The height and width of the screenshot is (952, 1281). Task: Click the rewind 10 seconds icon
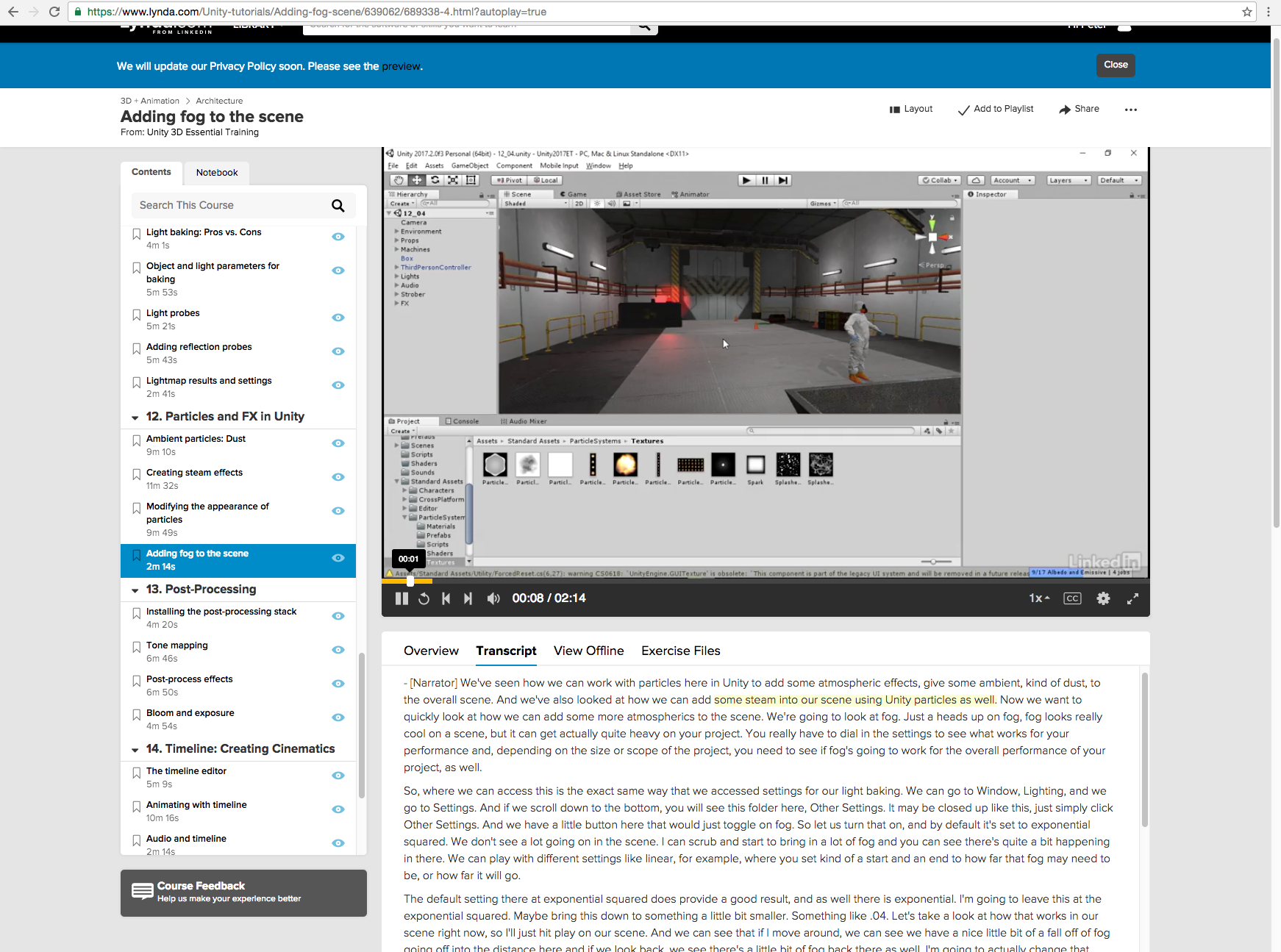pos(424,598)
